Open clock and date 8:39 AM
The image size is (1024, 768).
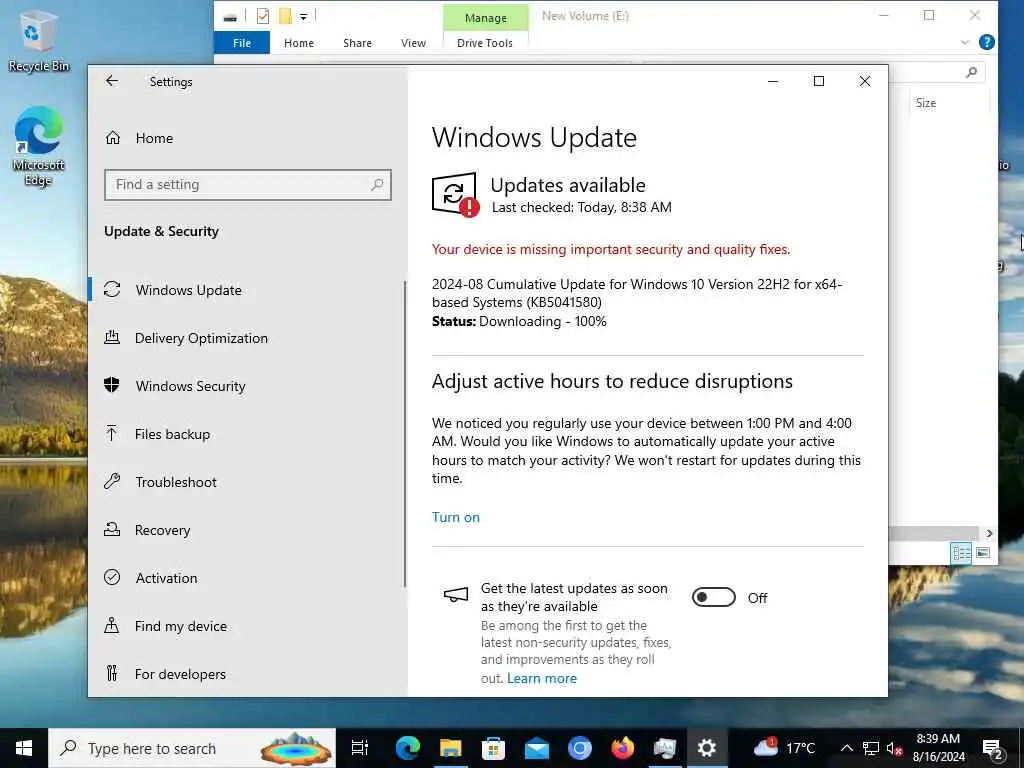(x=938, y=748)
